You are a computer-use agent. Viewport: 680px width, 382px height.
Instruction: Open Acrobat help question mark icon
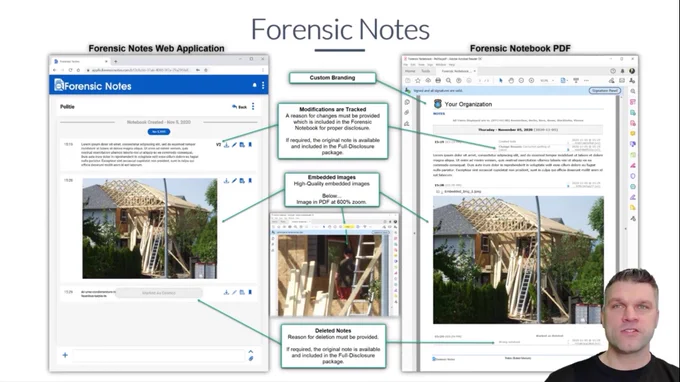tap(613, 71)
